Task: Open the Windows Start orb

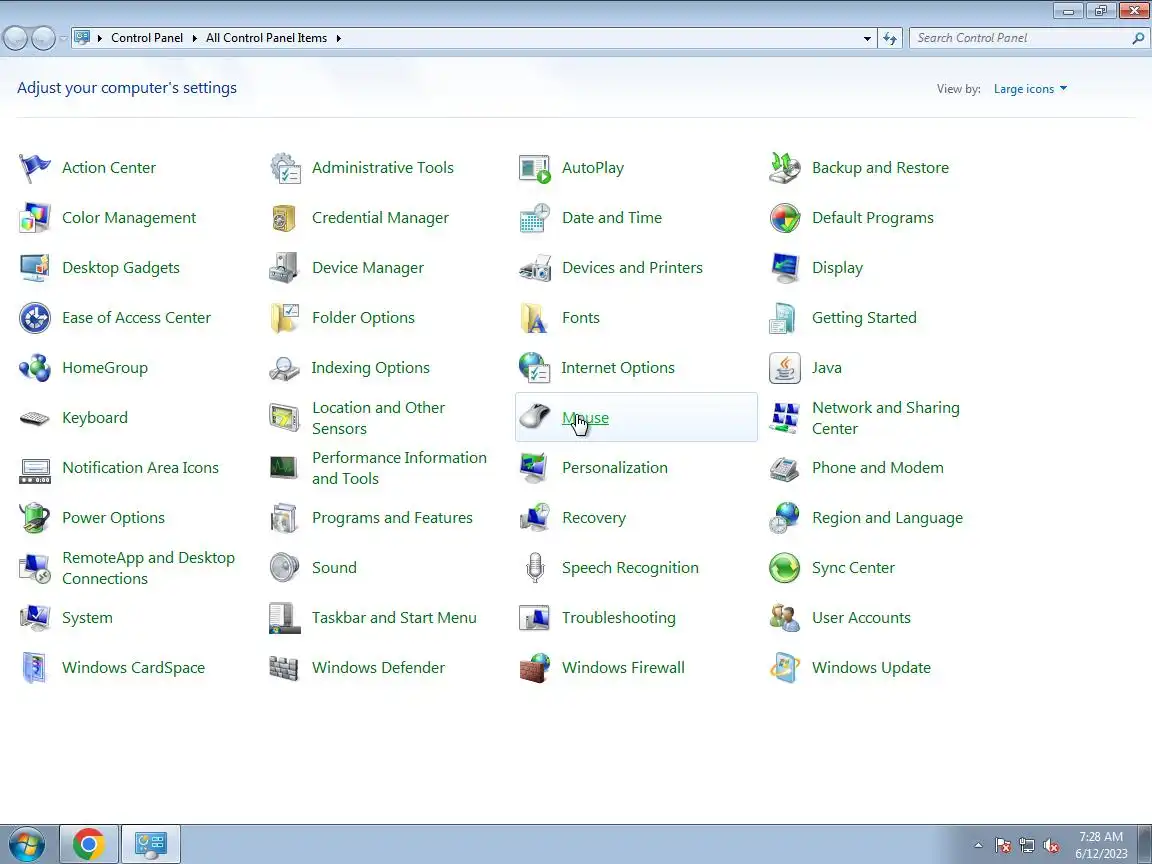Action: pos(26,845)
